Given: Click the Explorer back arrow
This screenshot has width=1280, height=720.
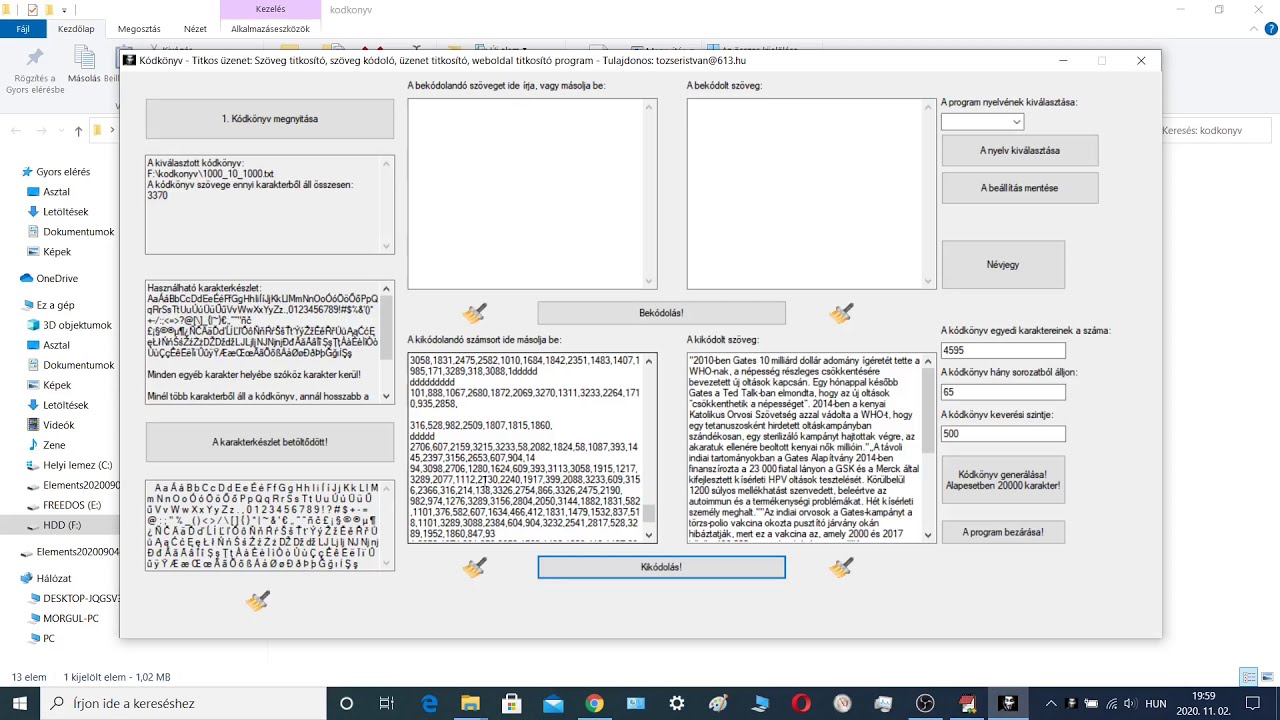Looking at the screenshot, I should point(16,131).
